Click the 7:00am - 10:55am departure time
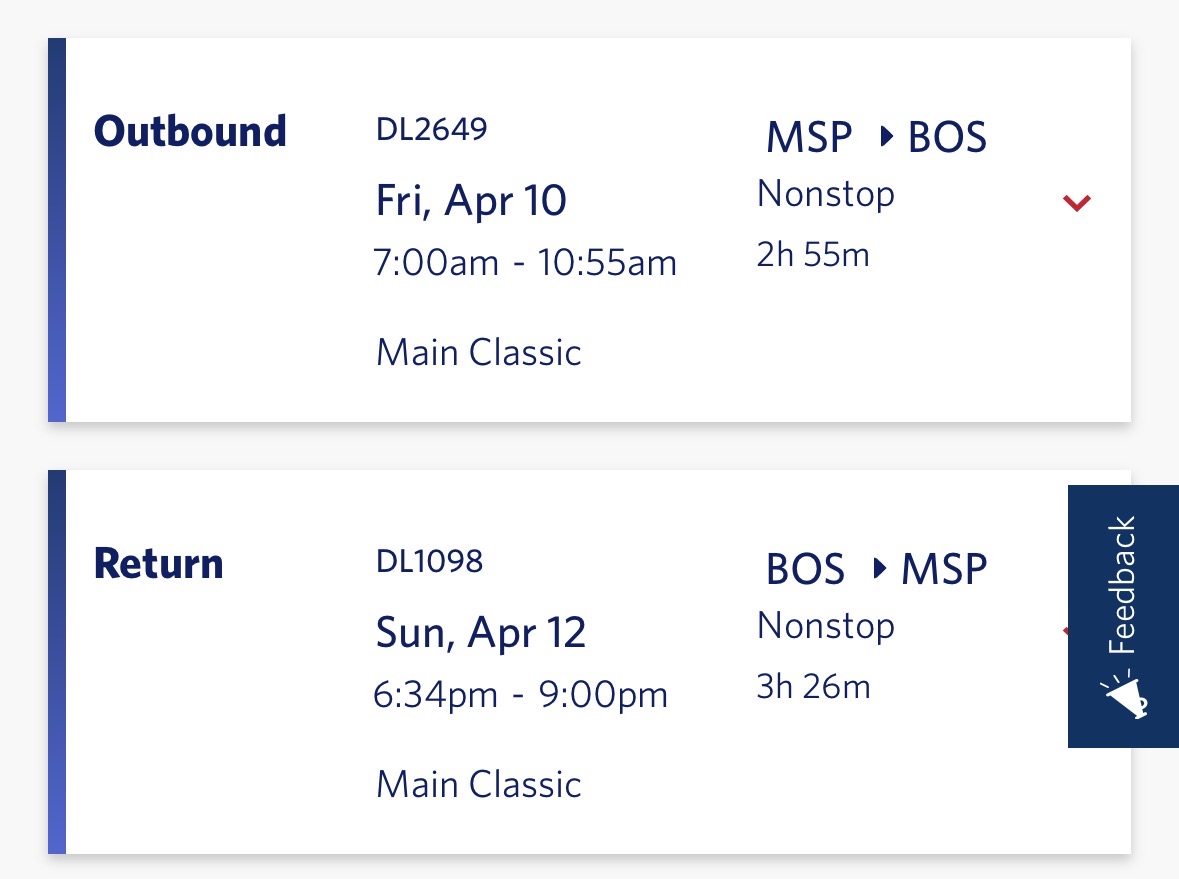 [x=524, y=263]
